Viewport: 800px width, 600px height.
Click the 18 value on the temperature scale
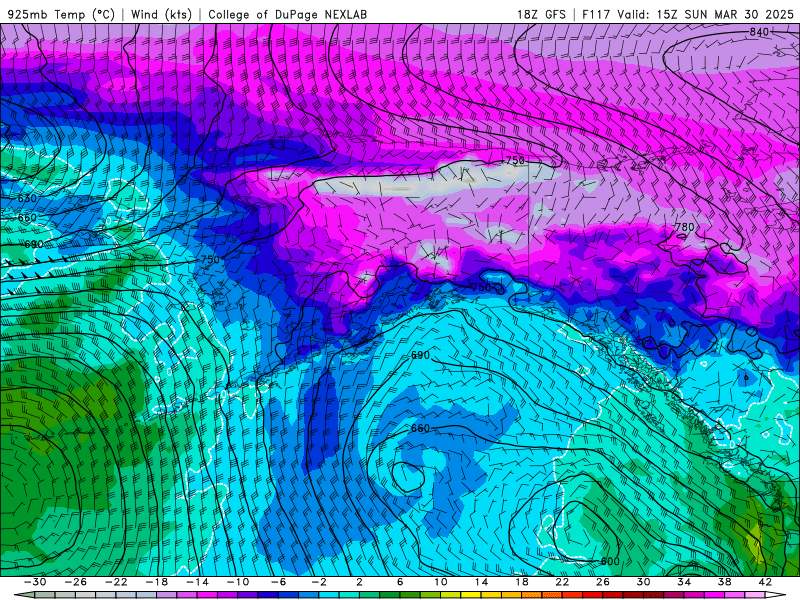tap(522, 582)
